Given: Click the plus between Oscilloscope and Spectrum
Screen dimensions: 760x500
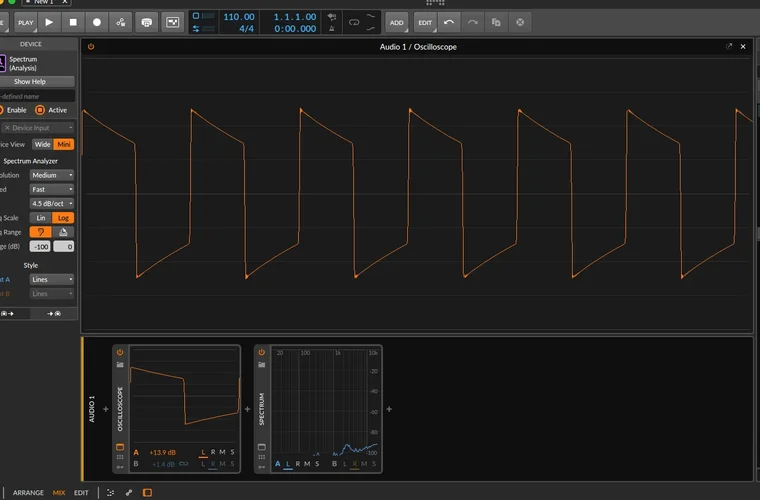Looking at the screenshot, I should point(247,408).
